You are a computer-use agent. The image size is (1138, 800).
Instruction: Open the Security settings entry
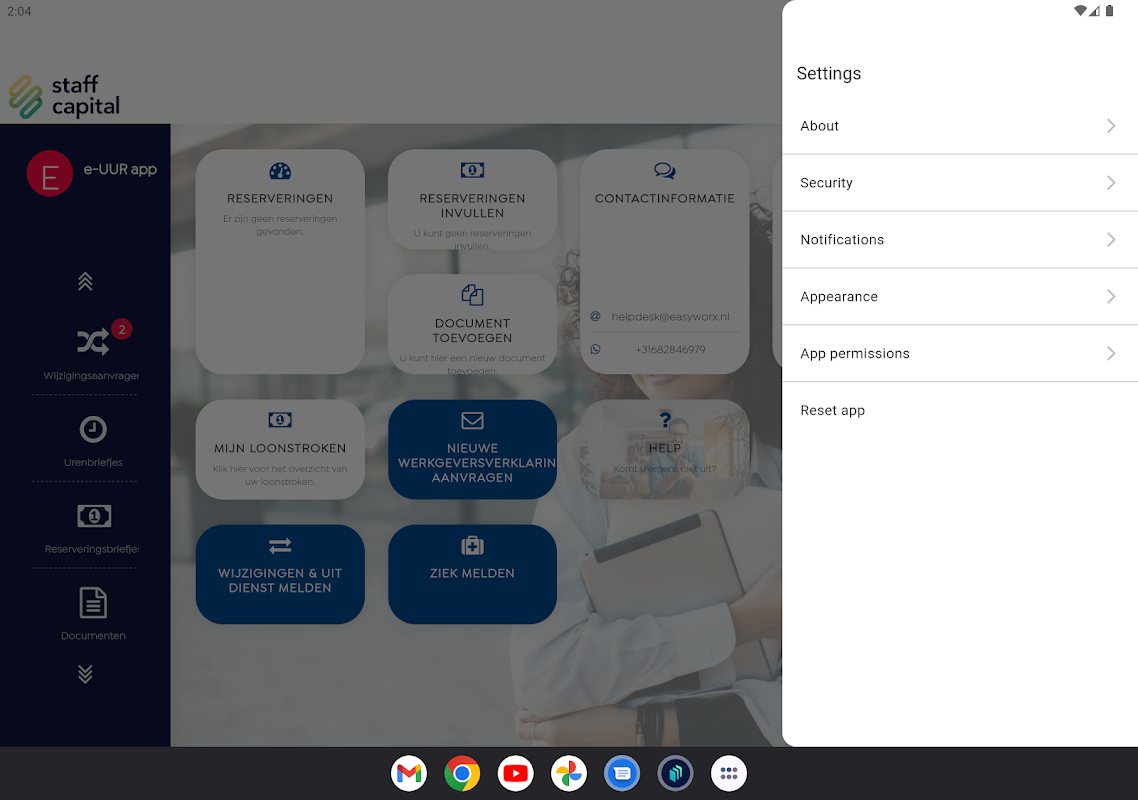959,183
